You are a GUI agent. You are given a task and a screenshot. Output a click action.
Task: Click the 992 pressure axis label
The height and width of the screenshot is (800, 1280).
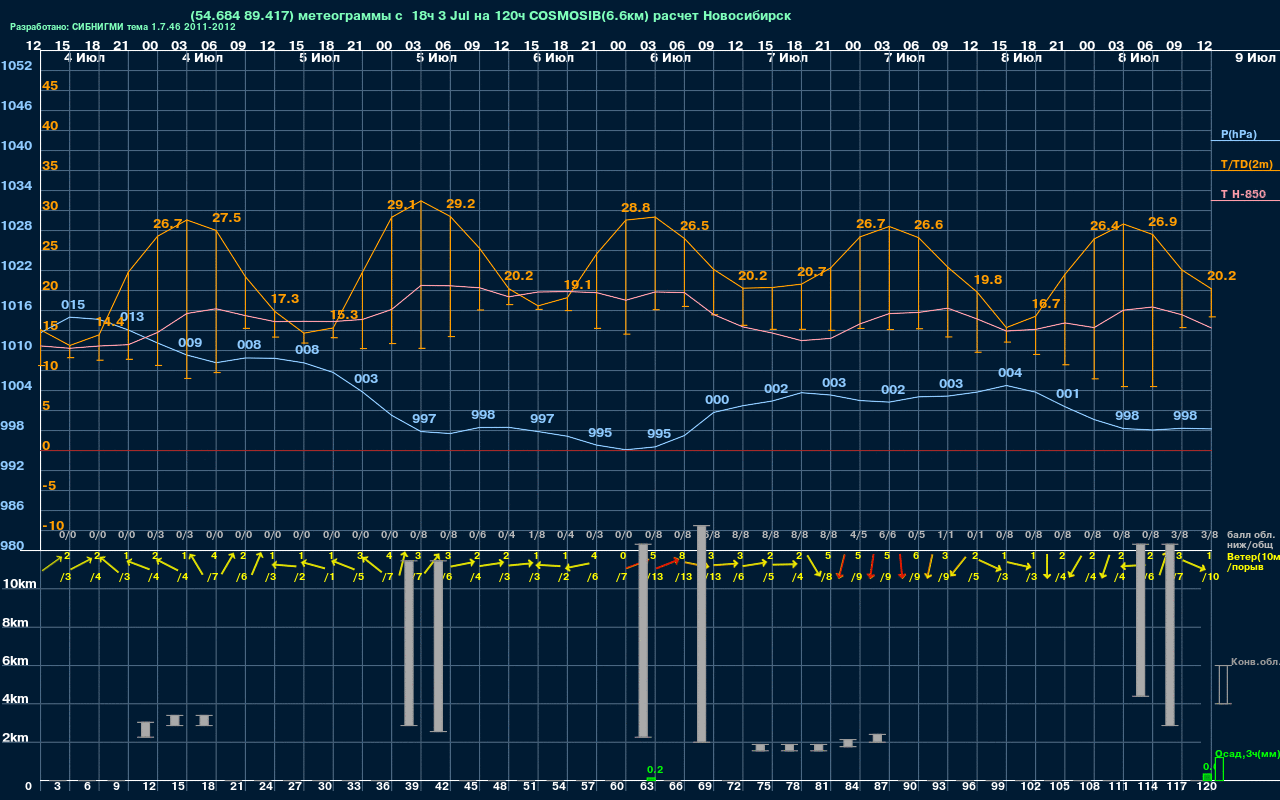(13, 465)
